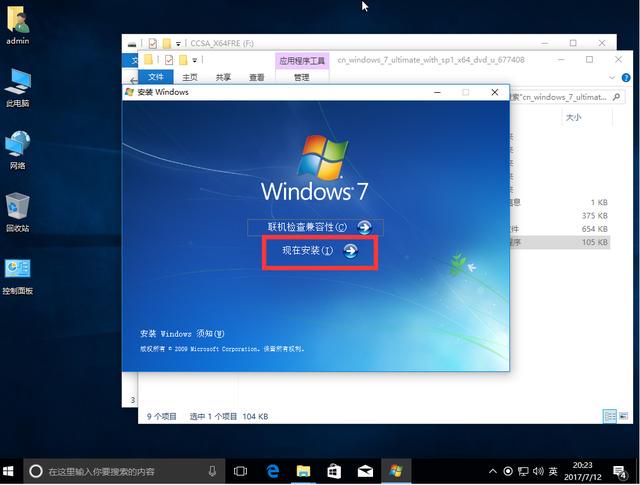
Task: Click the 现在安装 install now button
Action: click(320, 251)
